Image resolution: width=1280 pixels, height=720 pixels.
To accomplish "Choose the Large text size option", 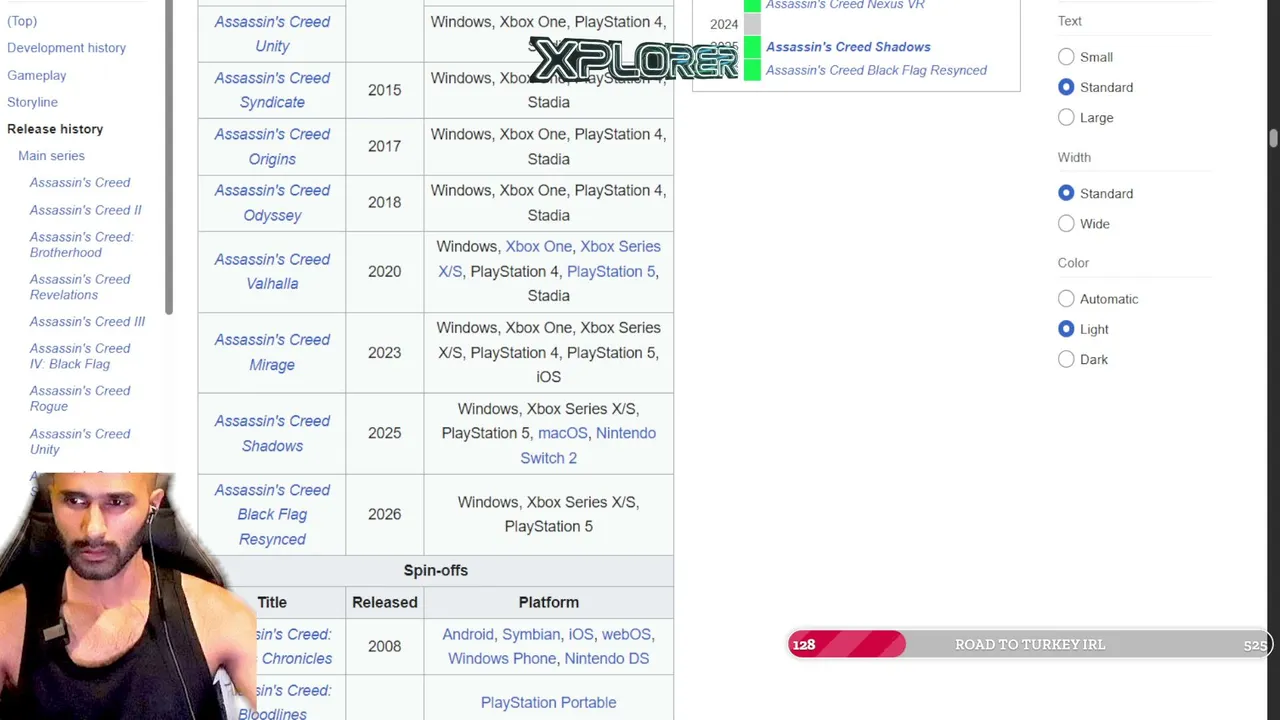I will point(1066,117).
